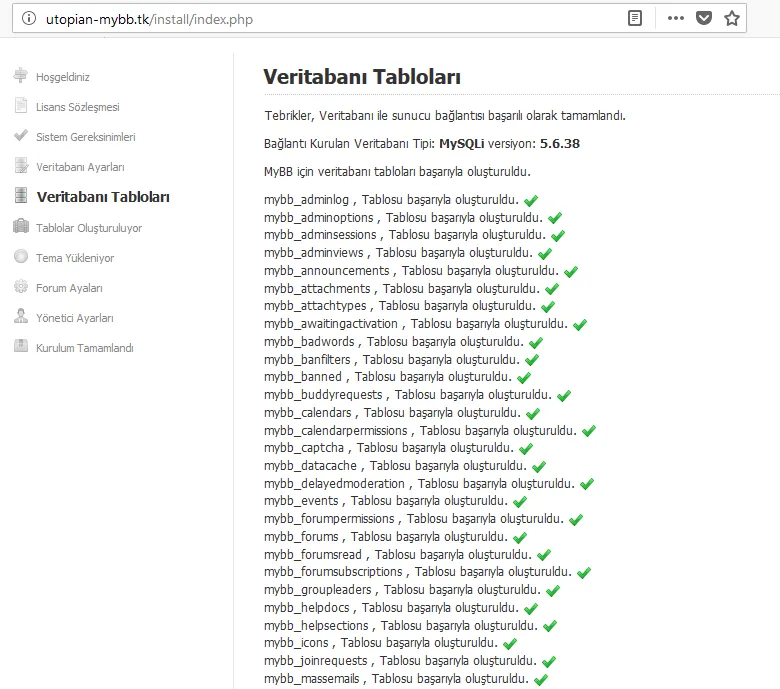This screenshot has height=689, width=780.
Task: Select the Tema Yükleniyor step label
Action: pos(75,258)
